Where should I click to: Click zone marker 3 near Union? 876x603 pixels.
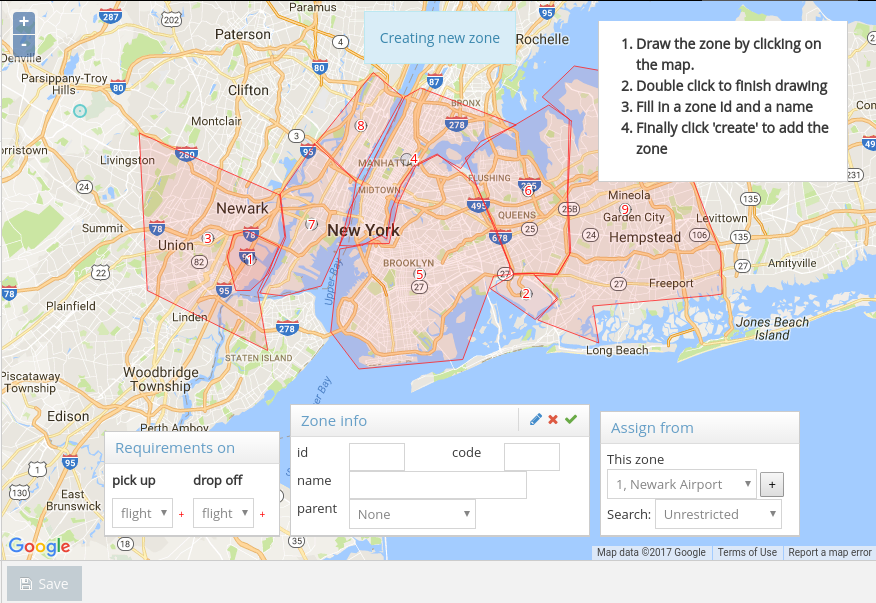(x=207, y=239)
